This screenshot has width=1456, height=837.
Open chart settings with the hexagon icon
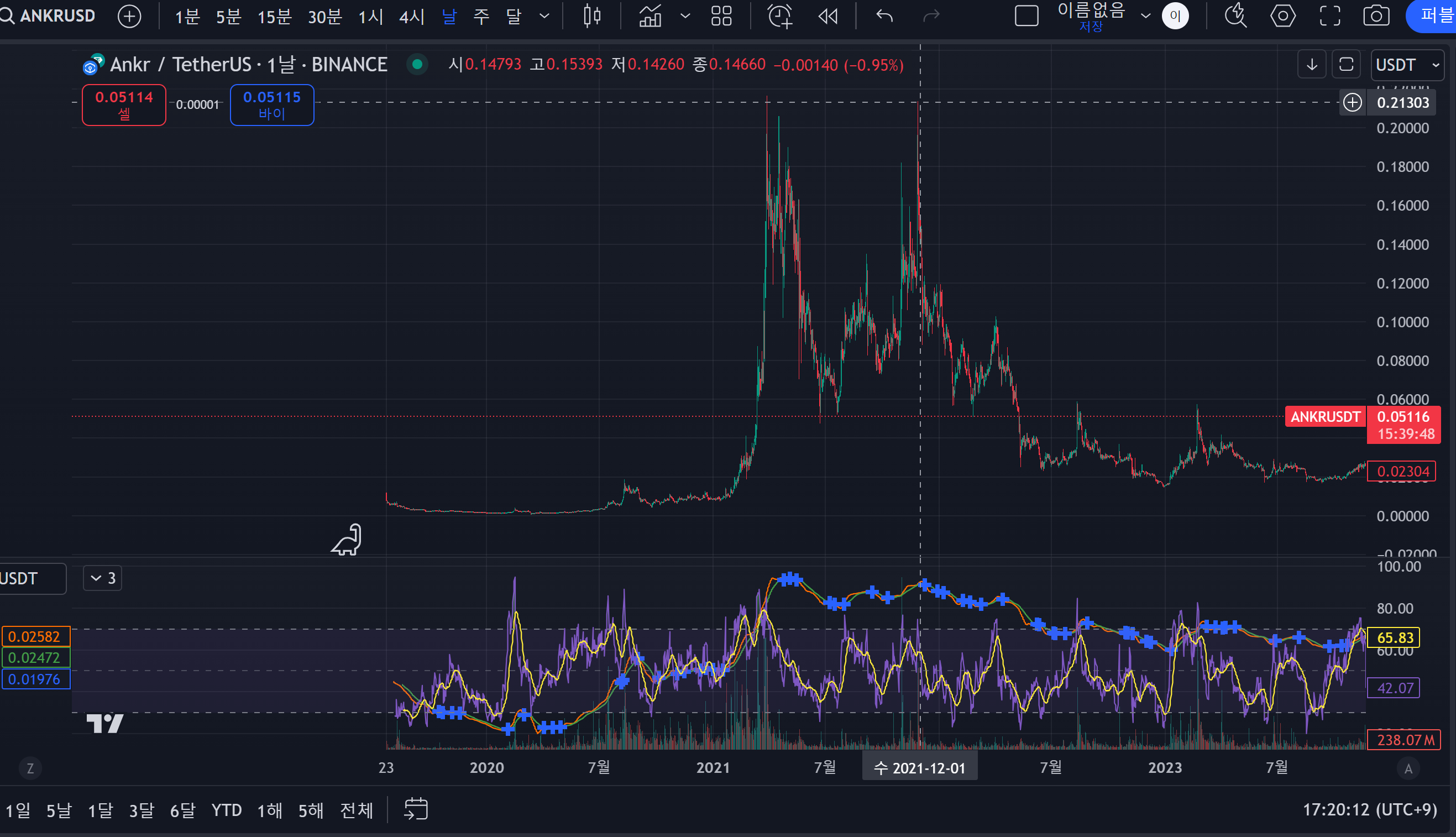coord(1282,16)
